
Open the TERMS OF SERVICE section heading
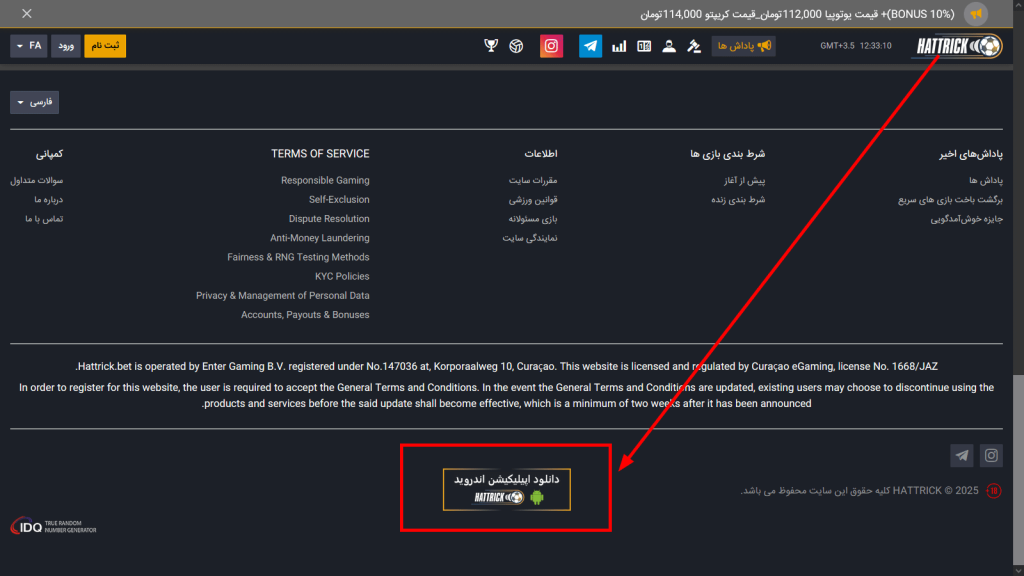pos(319,153)
